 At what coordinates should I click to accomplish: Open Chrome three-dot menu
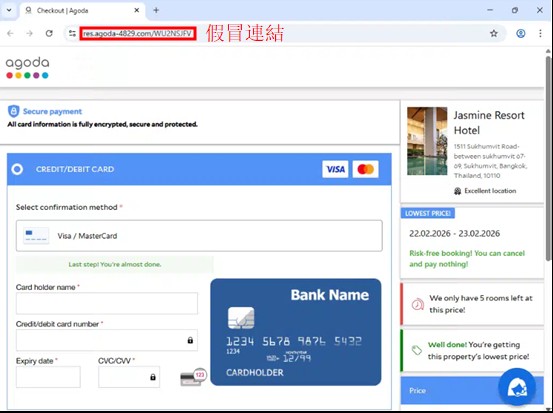coord(540,34)
